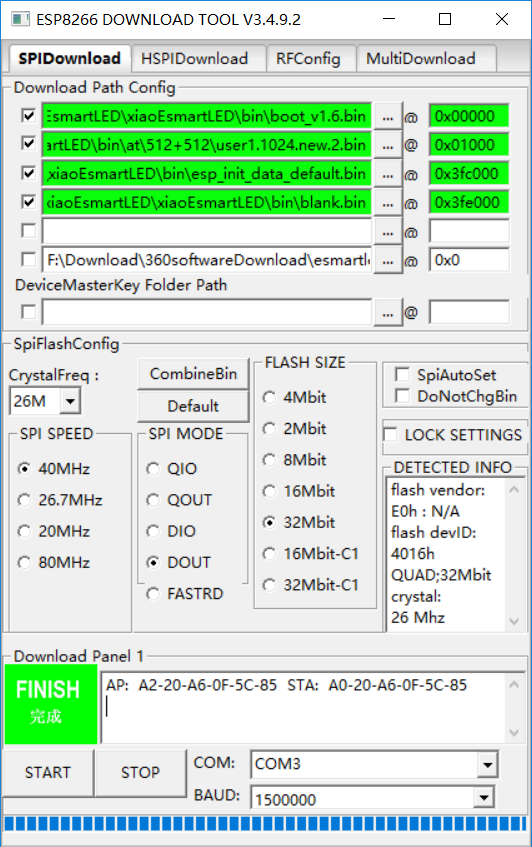532x847 pixels.
Task: Enable the SpiAutoSet checkbox
Action: pos(402,374)
